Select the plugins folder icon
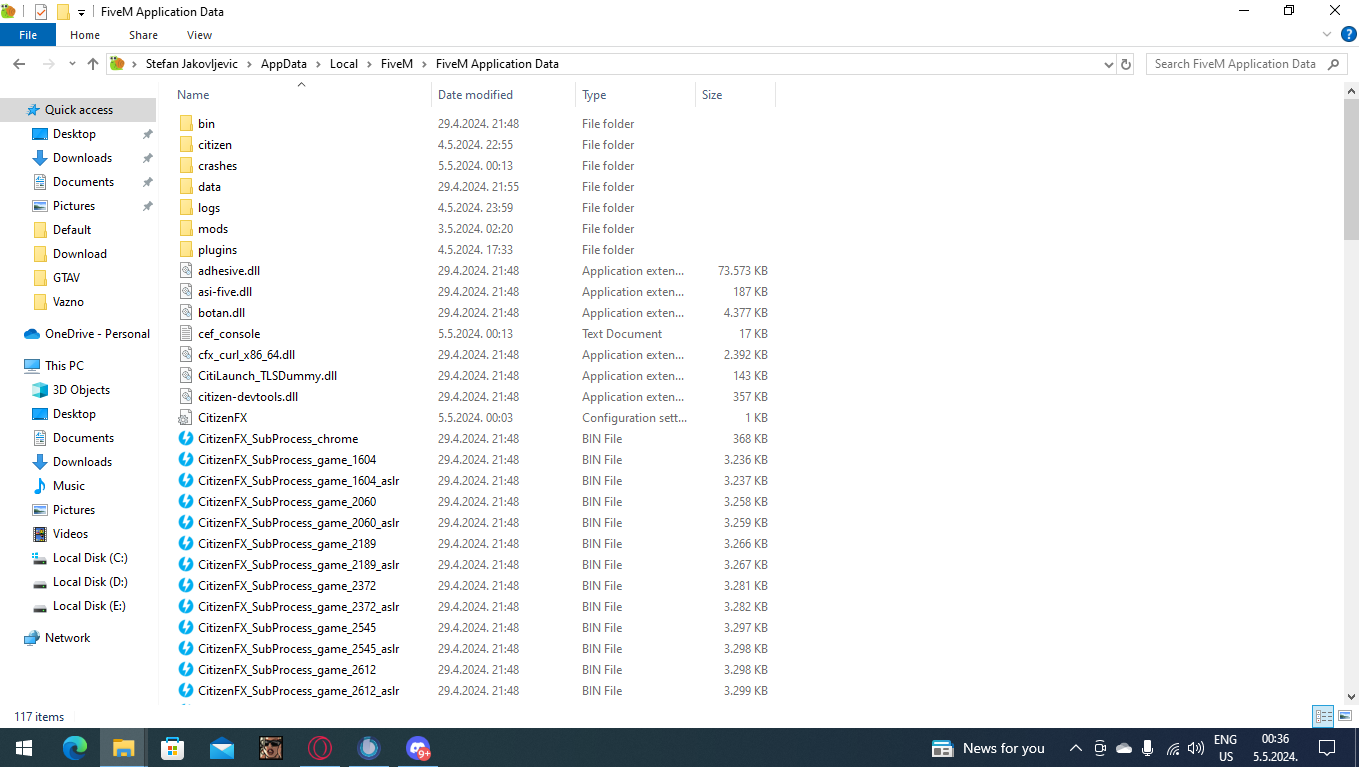 [186, 250]
